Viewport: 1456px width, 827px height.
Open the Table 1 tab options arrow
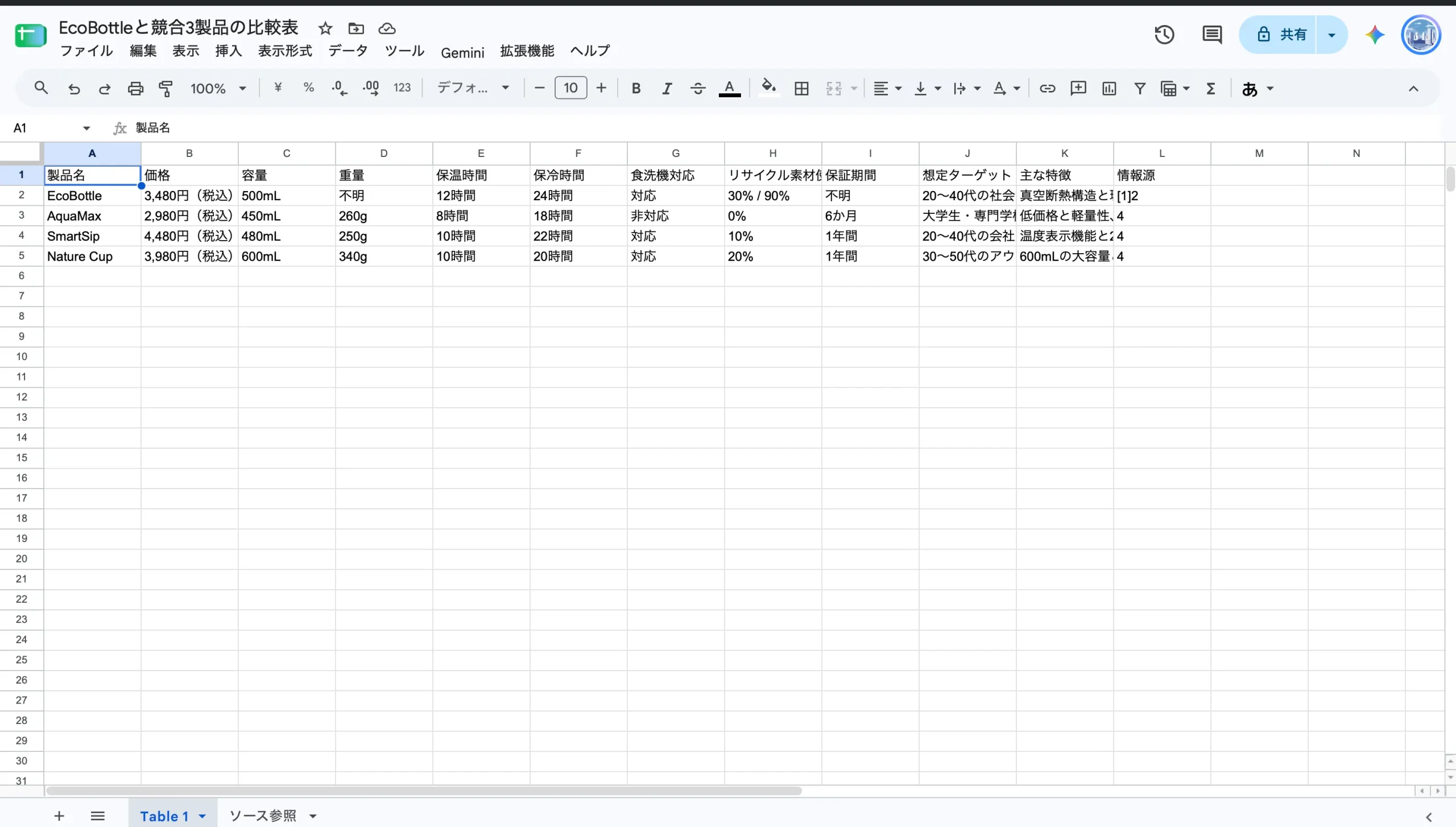[202, 816]
